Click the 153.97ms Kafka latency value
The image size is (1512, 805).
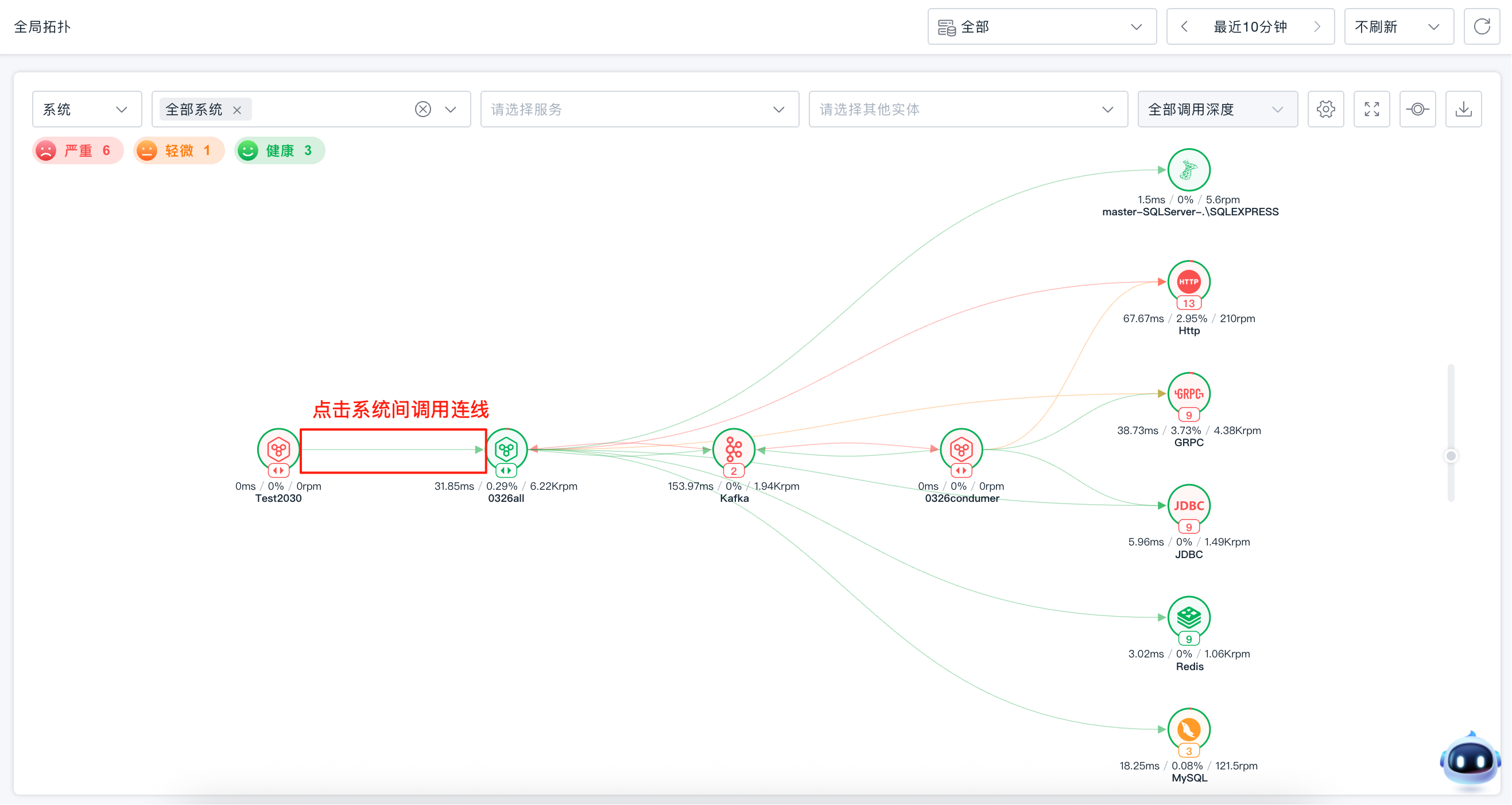(x=691, y=486)
